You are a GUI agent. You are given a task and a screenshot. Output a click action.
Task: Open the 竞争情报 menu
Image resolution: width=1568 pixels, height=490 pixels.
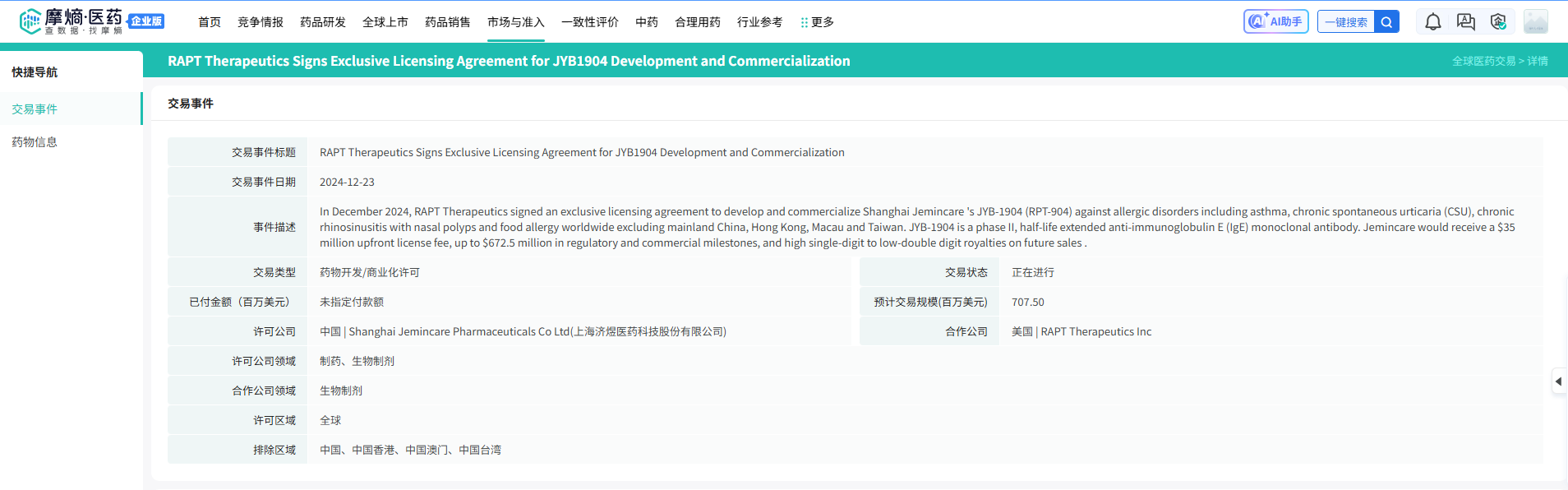261,22
